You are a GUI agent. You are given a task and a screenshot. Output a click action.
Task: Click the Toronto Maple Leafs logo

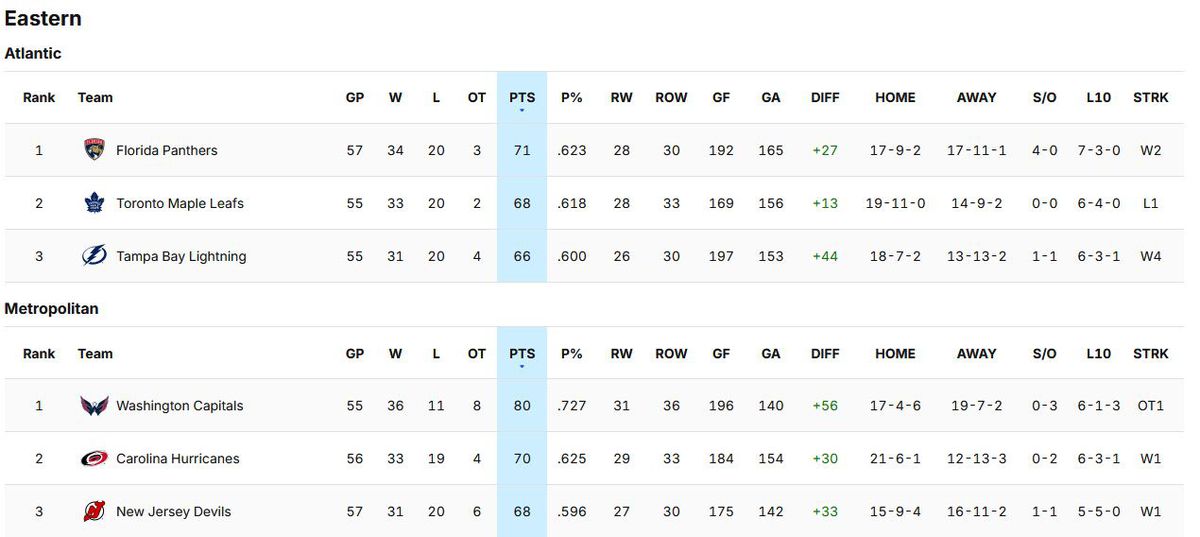pyautogui.click(x=94, y=204)
